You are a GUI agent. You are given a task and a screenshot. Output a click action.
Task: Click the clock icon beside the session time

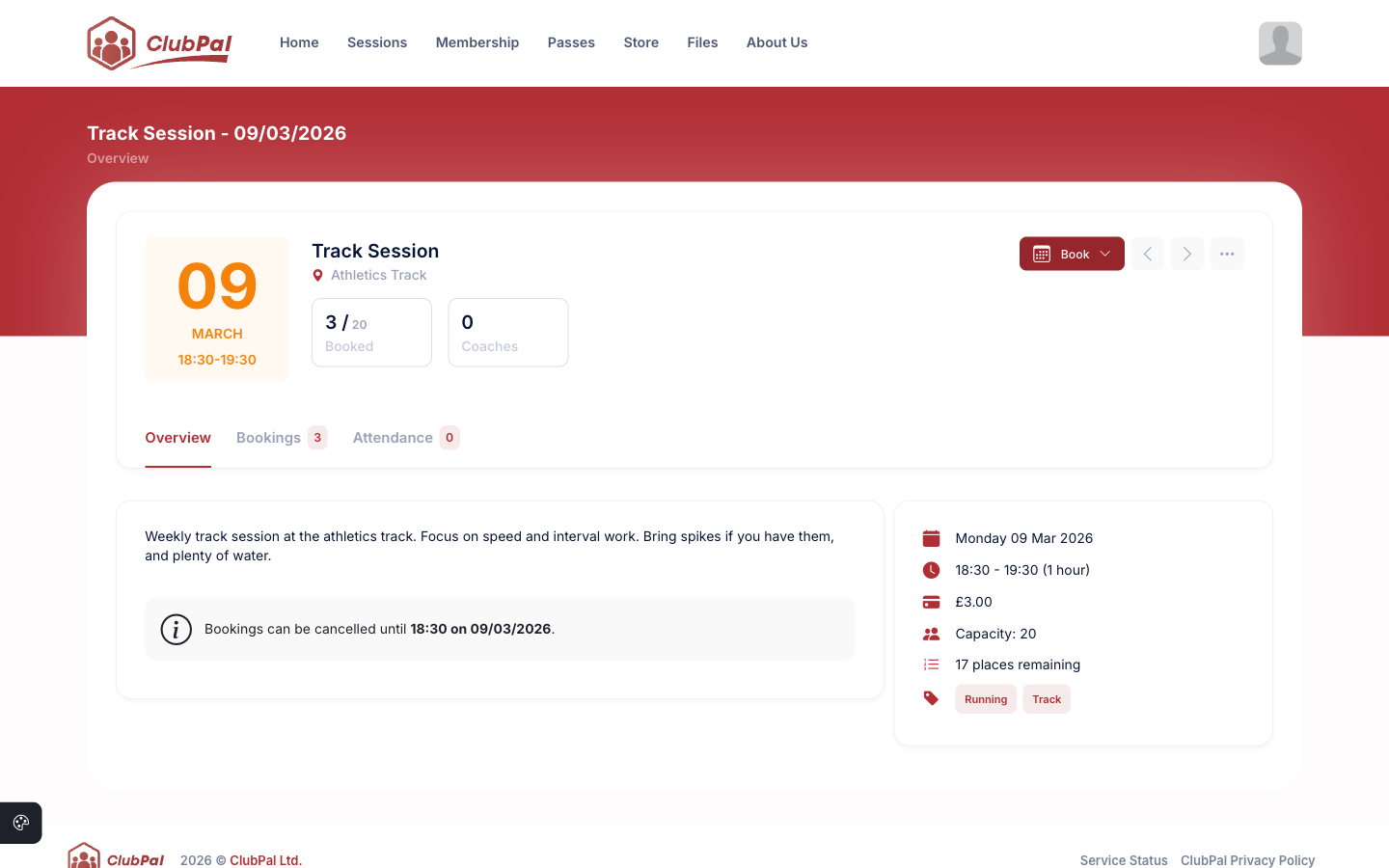pyautogui.click(x=931, y=570)
